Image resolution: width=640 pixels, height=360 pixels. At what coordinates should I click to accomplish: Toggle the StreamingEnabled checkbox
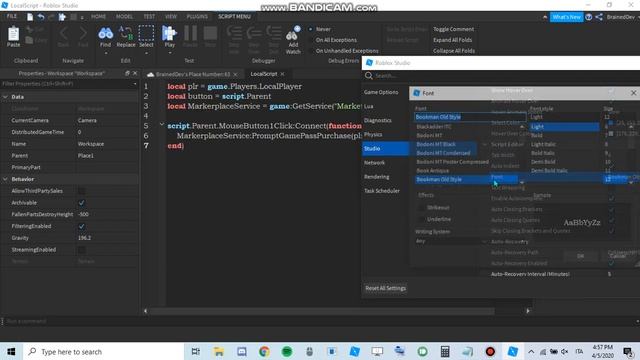pos(82,249)
